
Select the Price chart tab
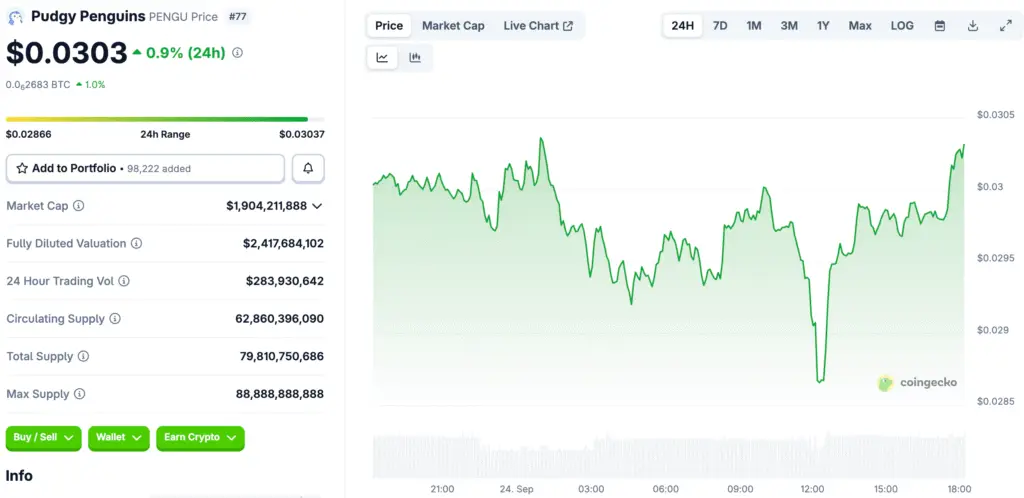[389, 26]
